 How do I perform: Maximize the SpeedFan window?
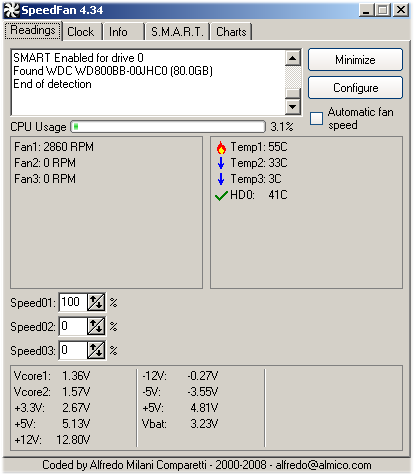[383, 10]
